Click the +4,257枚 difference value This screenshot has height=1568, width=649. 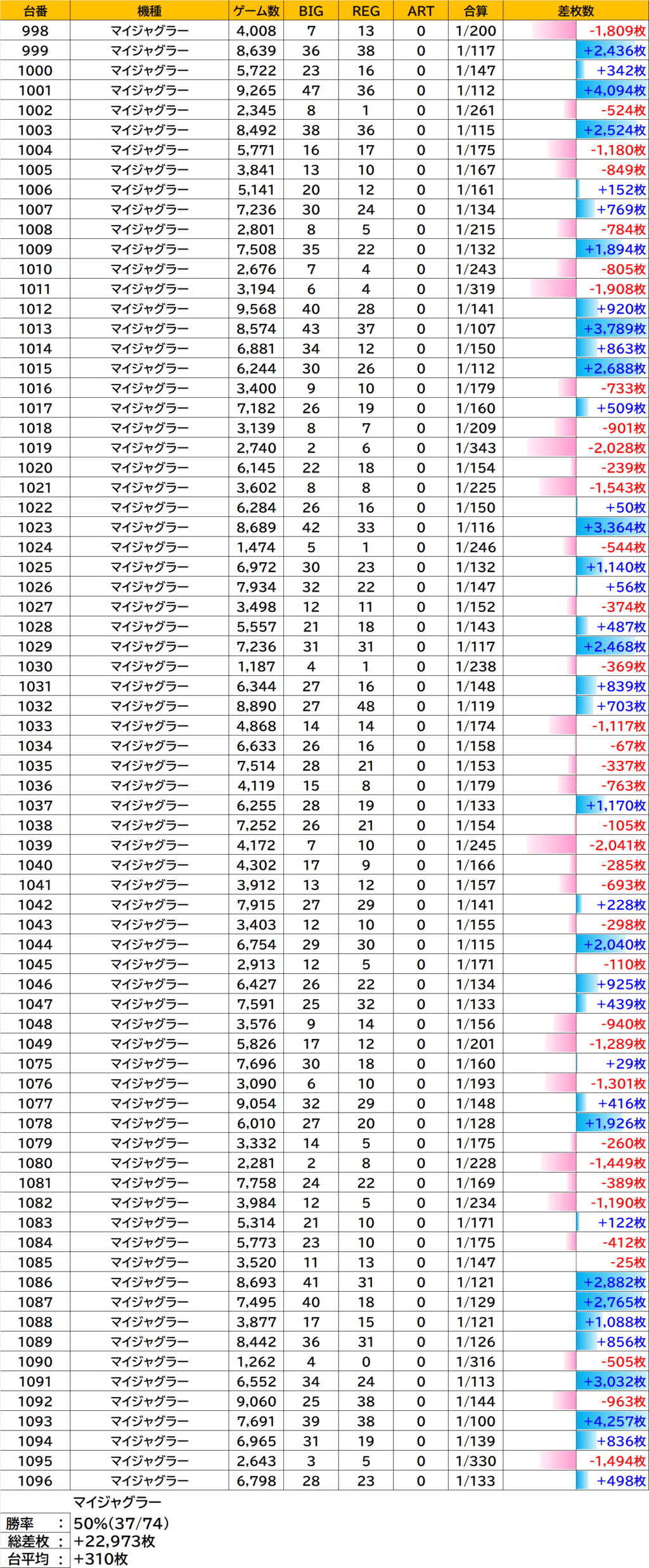(x=614, y=1421)
